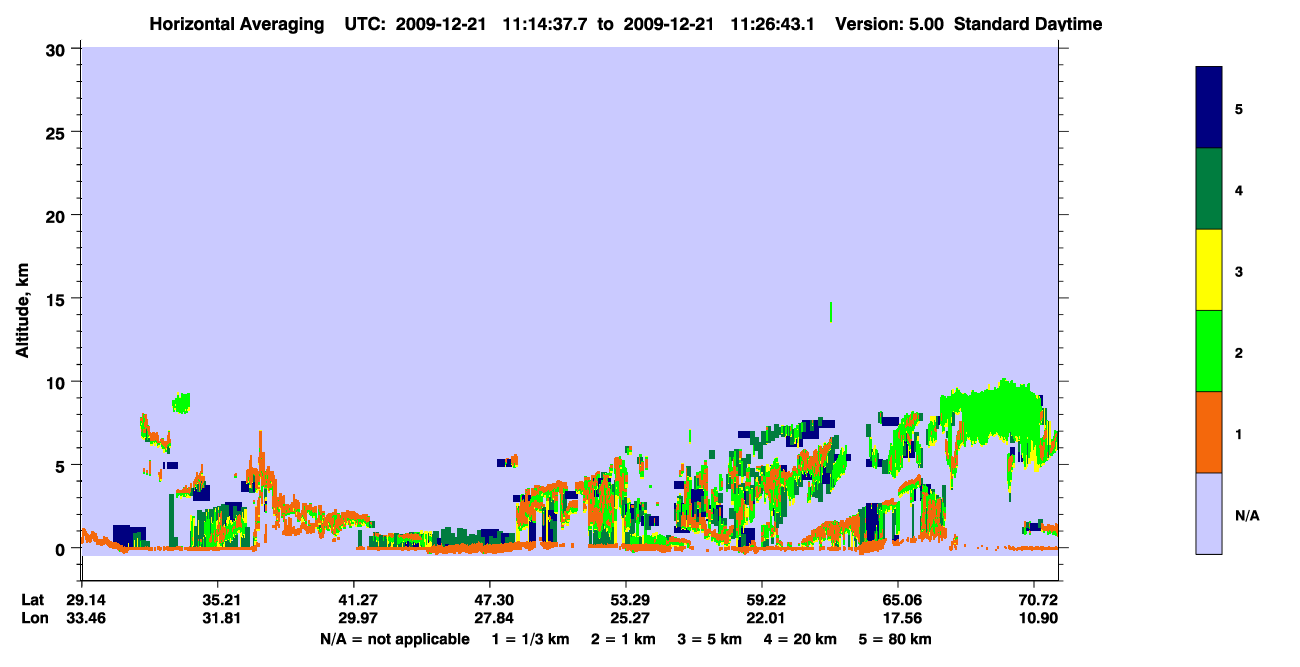The height and width of the screenshot is (667, 1300).
Task: Click the bright green swatch labeled 2
Action: click(1209, 351)
